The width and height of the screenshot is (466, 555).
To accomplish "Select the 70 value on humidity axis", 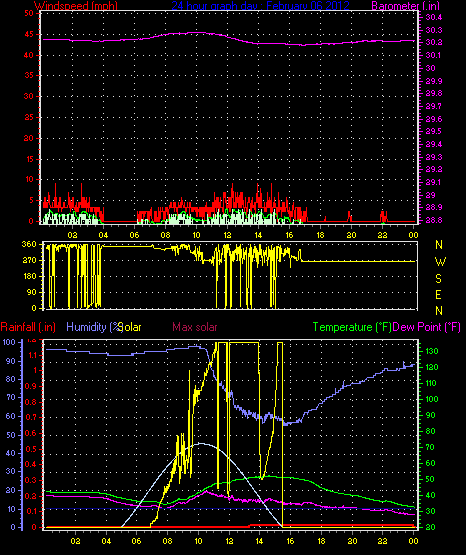I will point(11,397).
